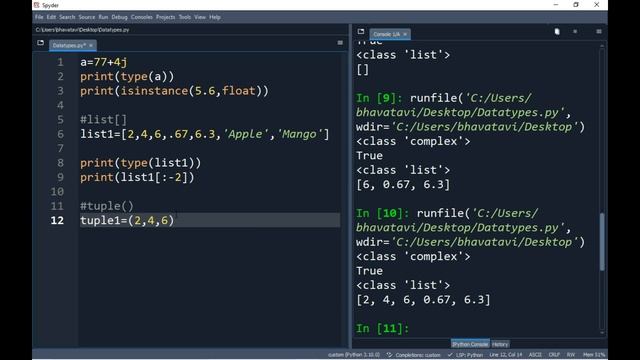Screen dimensions: 640x360
Task: Open the Search menu
Action: [x=67, y=17]
